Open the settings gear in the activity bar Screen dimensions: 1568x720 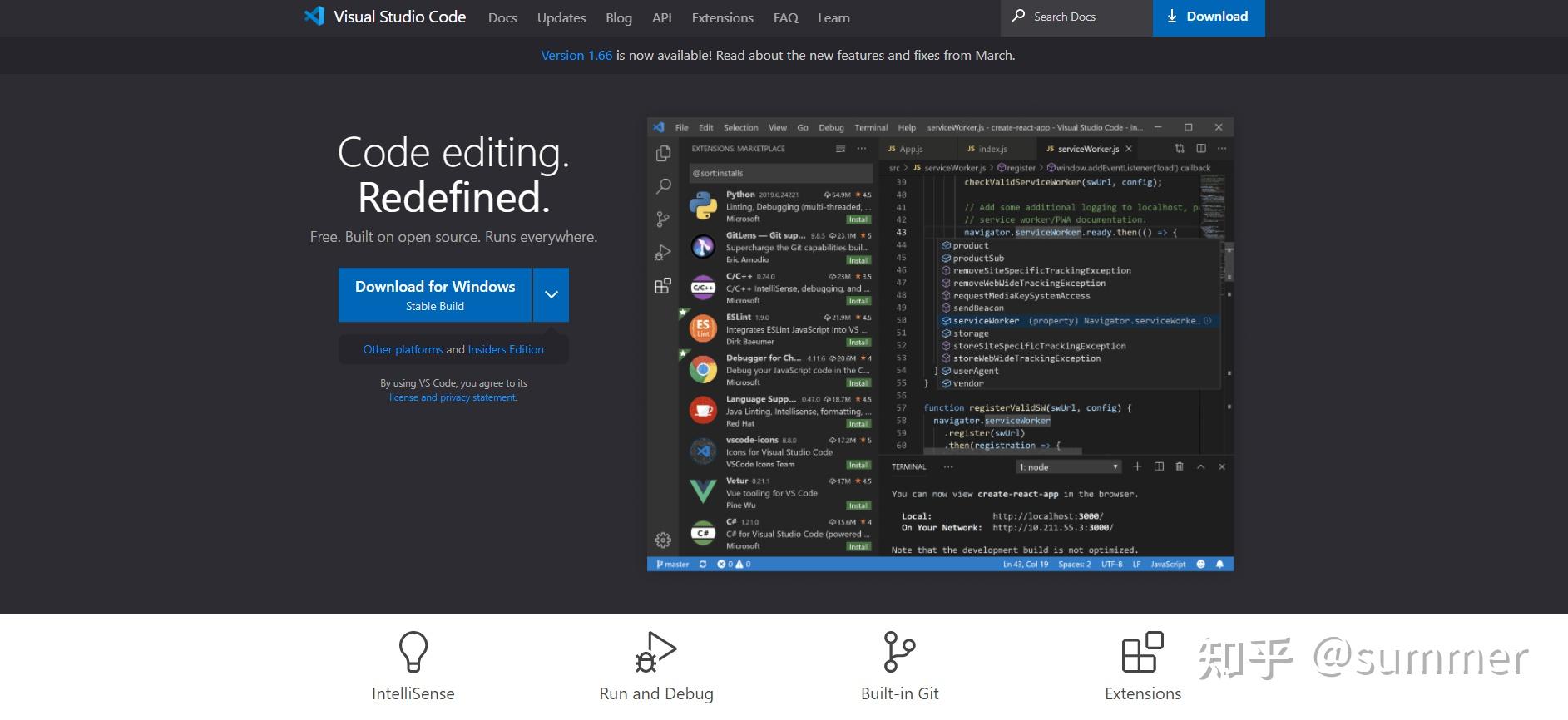(663, 540)
